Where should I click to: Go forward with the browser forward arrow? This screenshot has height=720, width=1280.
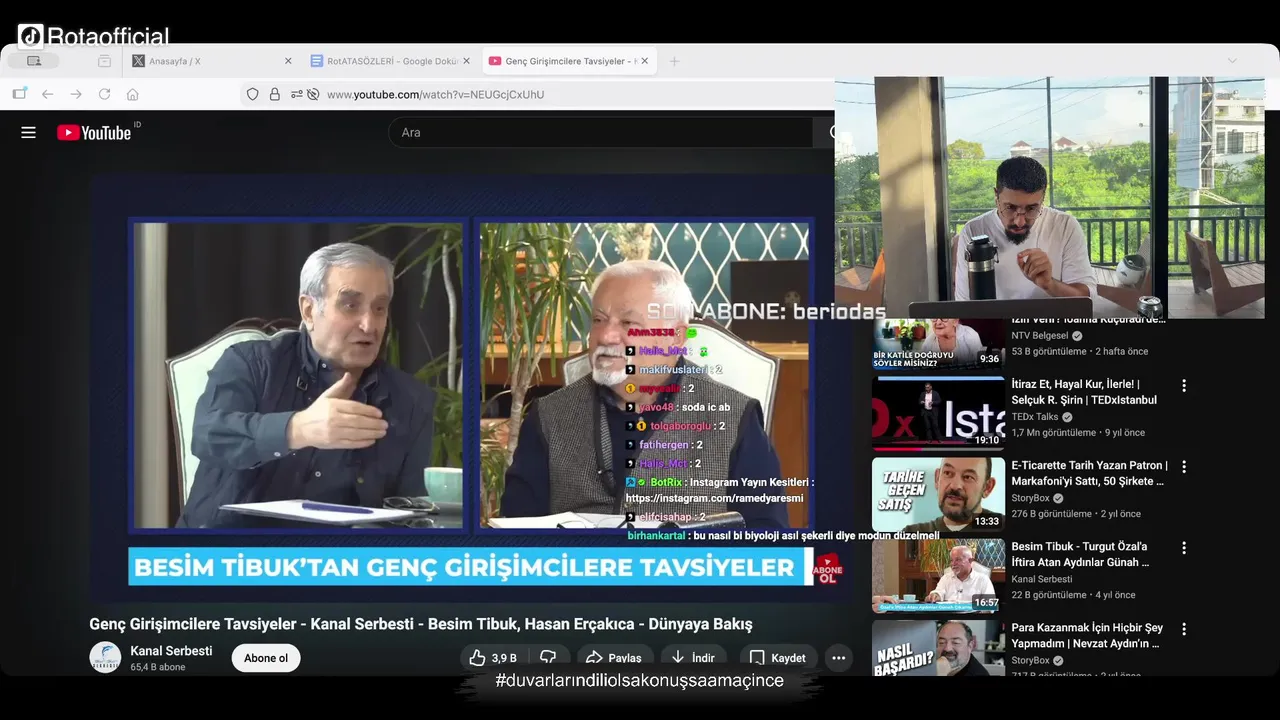(x=76, y=94)
